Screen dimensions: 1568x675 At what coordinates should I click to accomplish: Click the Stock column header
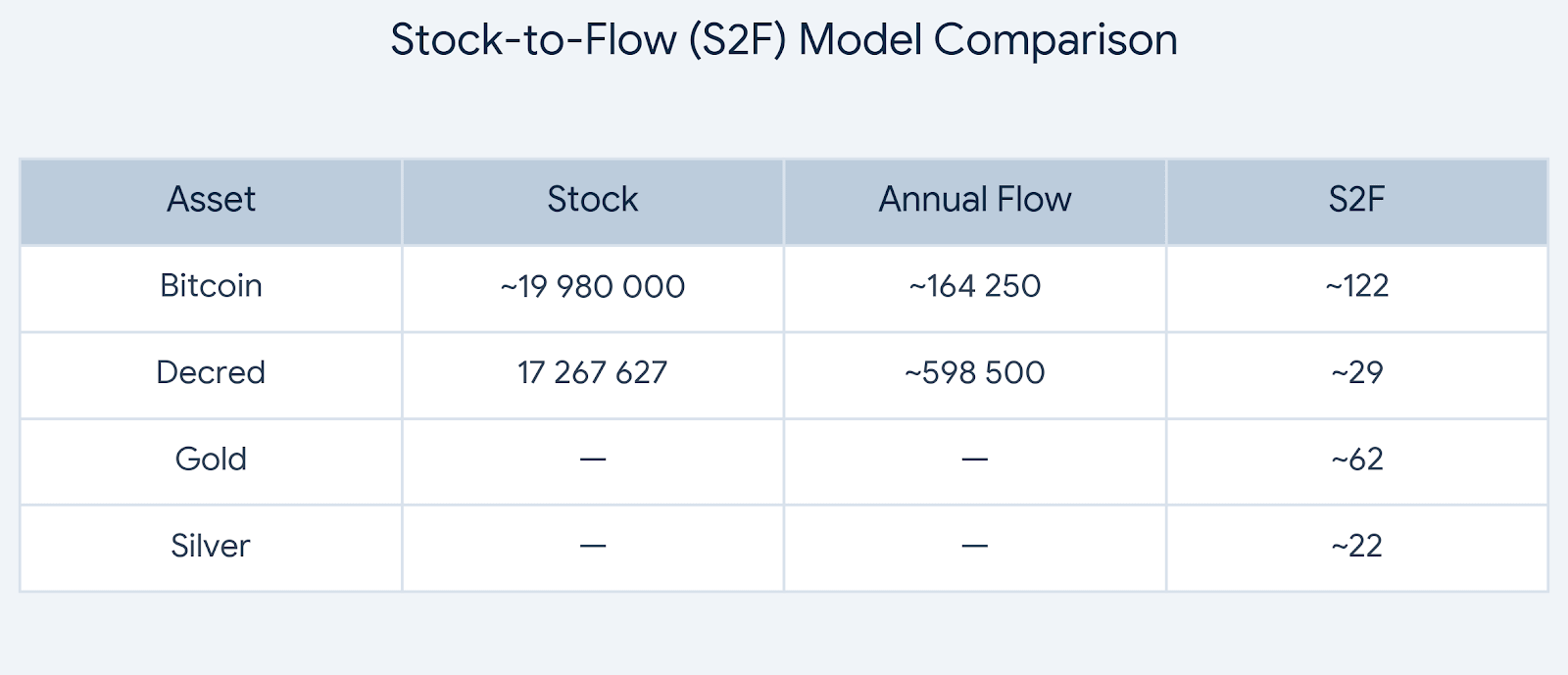592,200
